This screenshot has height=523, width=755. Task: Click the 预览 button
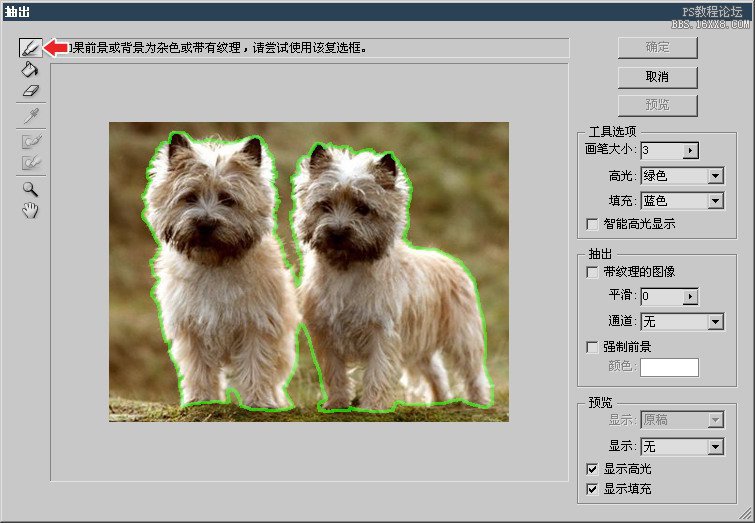coord(657,105)
